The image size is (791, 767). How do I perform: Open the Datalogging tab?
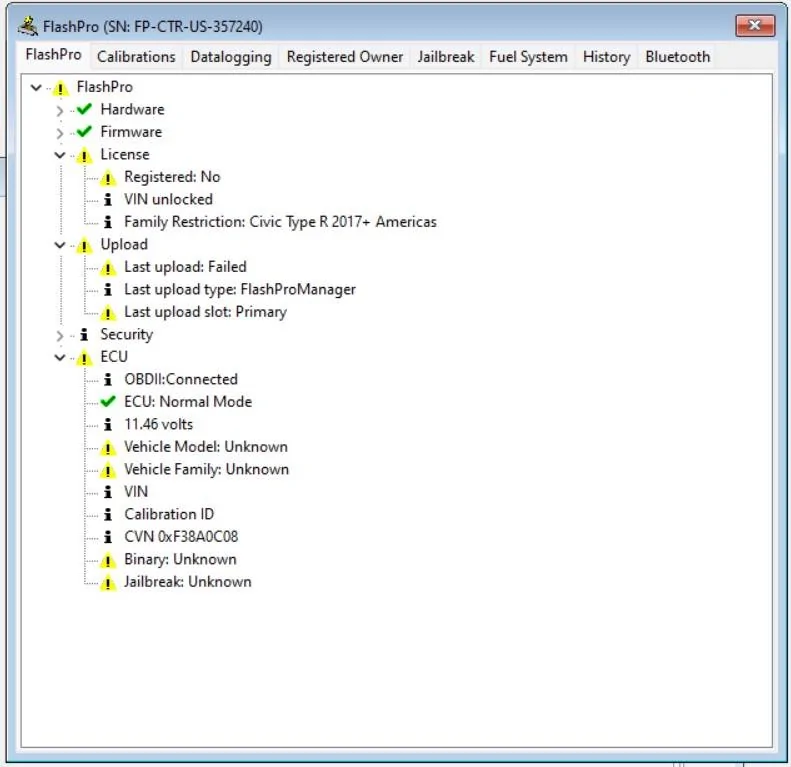[x=231, y=57]
